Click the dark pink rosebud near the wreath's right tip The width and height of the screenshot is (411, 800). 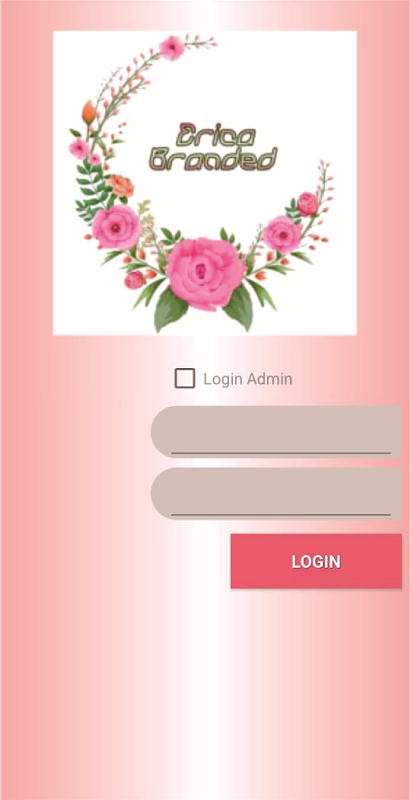tap(307, 204)
